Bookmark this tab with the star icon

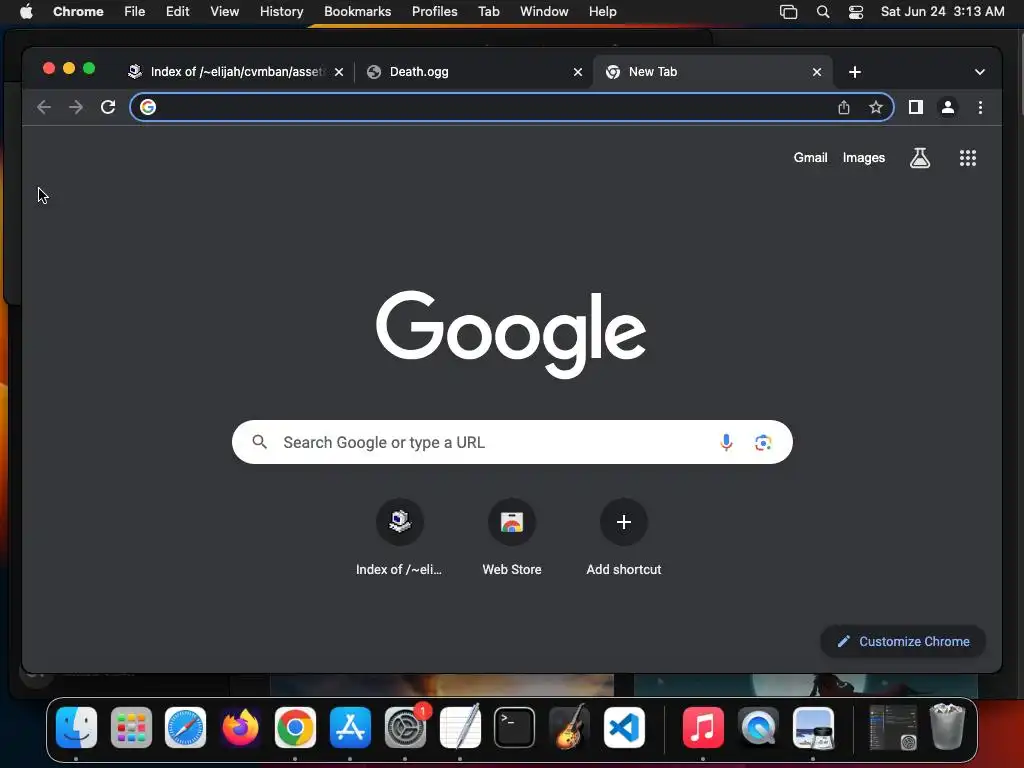[876, 107]
